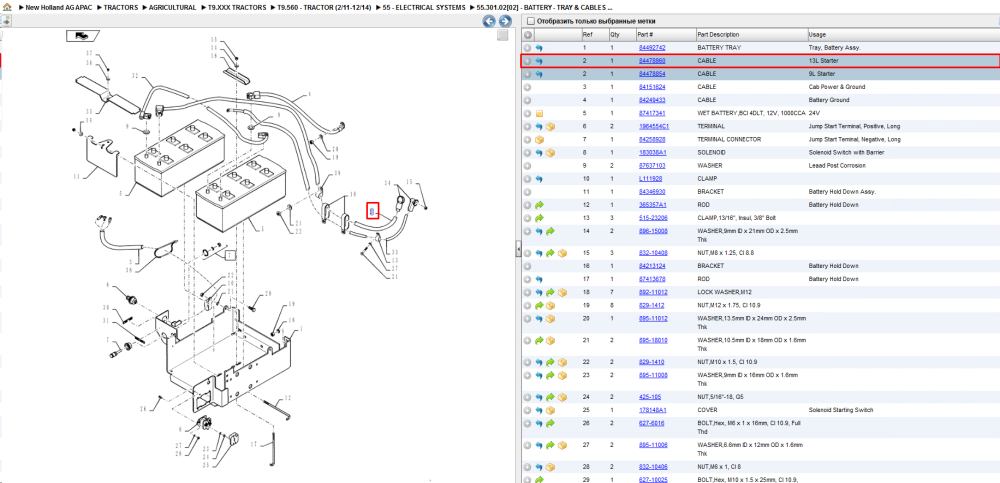Click the Qty column header
This screenshot has width=1000, height=483.
[x=622, y=34]
